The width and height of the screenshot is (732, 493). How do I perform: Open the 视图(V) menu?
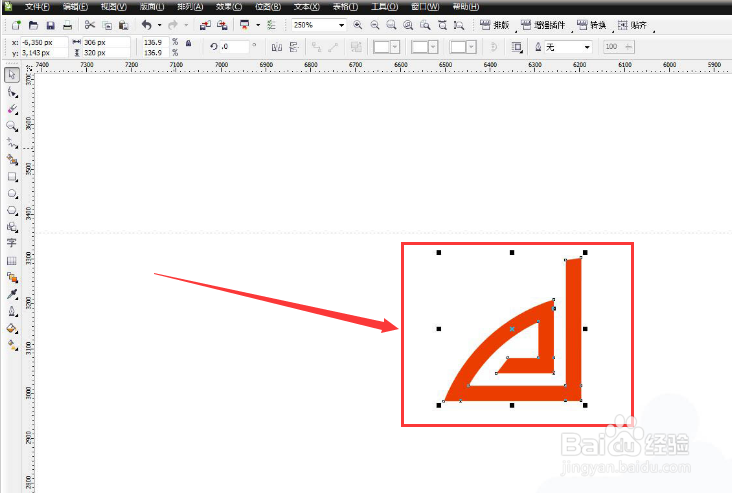pyautogui.click(x=113, y=7)
